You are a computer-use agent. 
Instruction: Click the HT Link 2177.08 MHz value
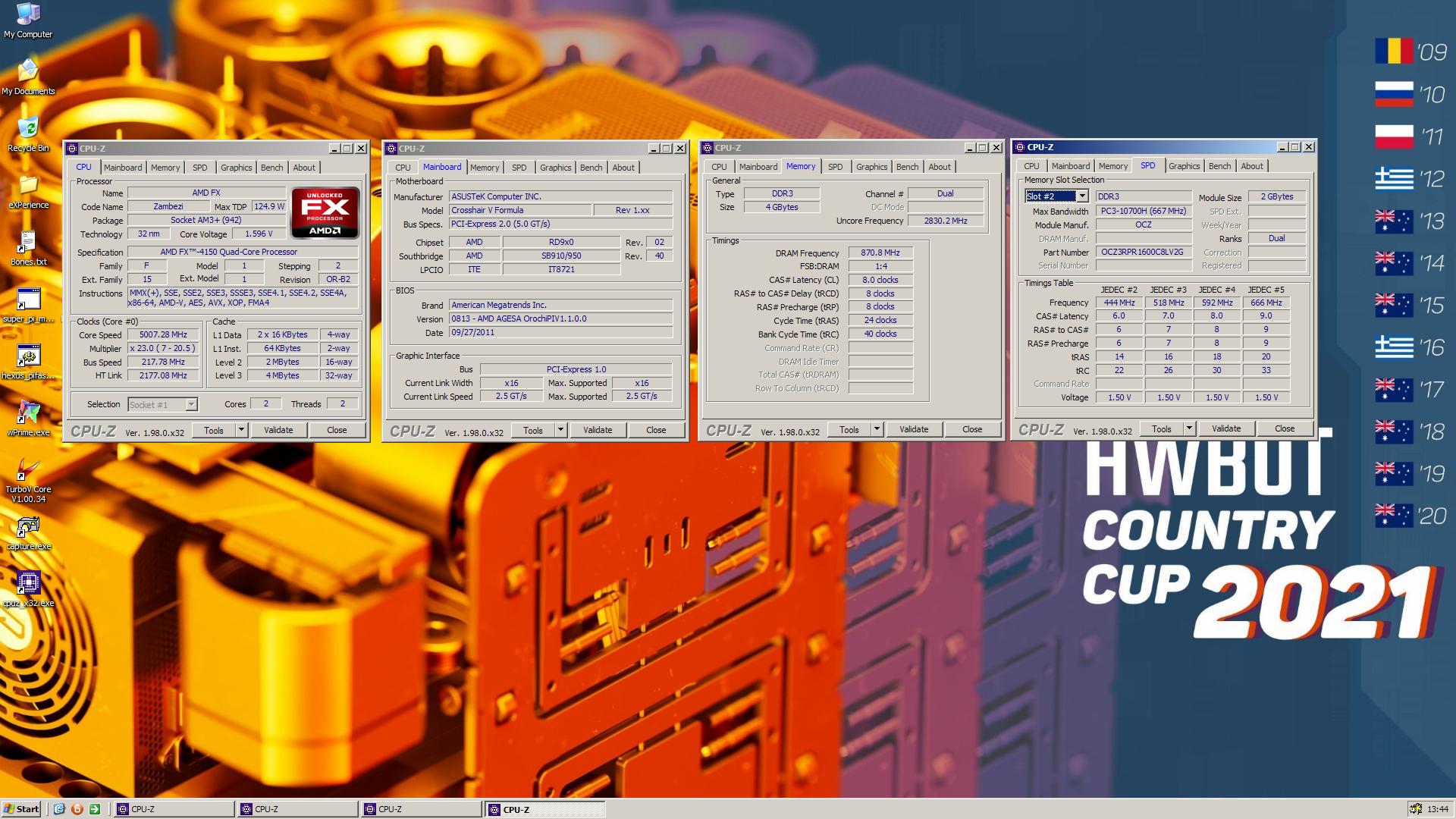163,375
